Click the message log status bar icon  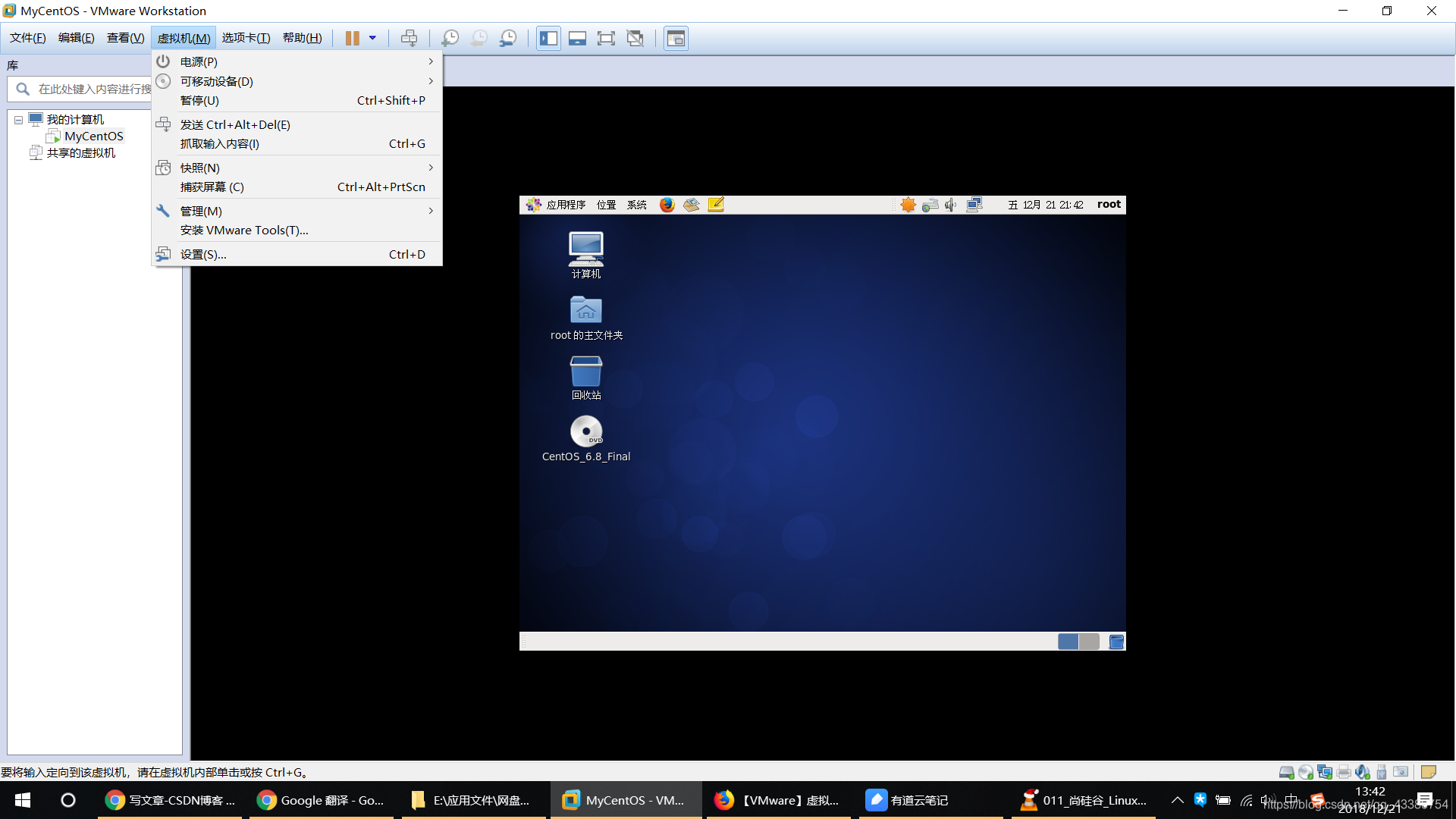pyautogui.click(x=1429, y=772)
